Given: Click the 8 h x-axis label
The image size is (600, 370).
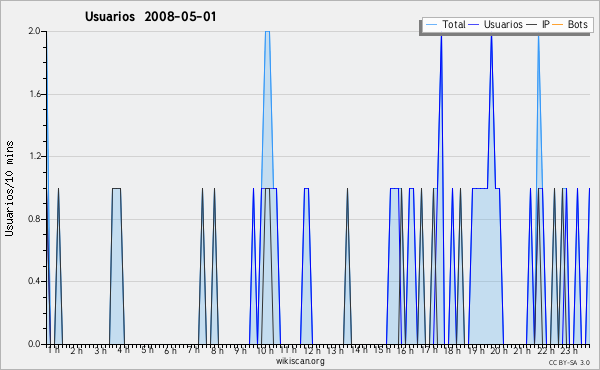Looking at the screenshot, I should click(x=217, y=350).
